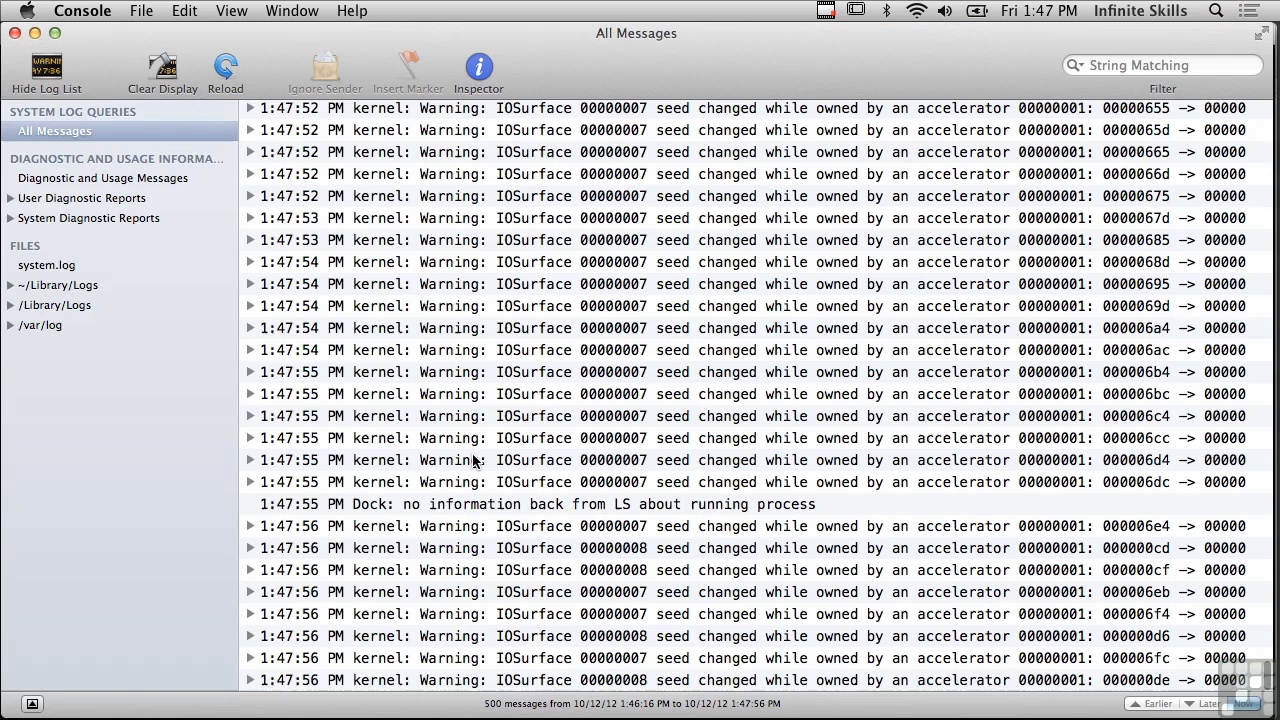Open system.log in the sidebar
Viewport: 1280px width, 720px height.
(46, 265)
